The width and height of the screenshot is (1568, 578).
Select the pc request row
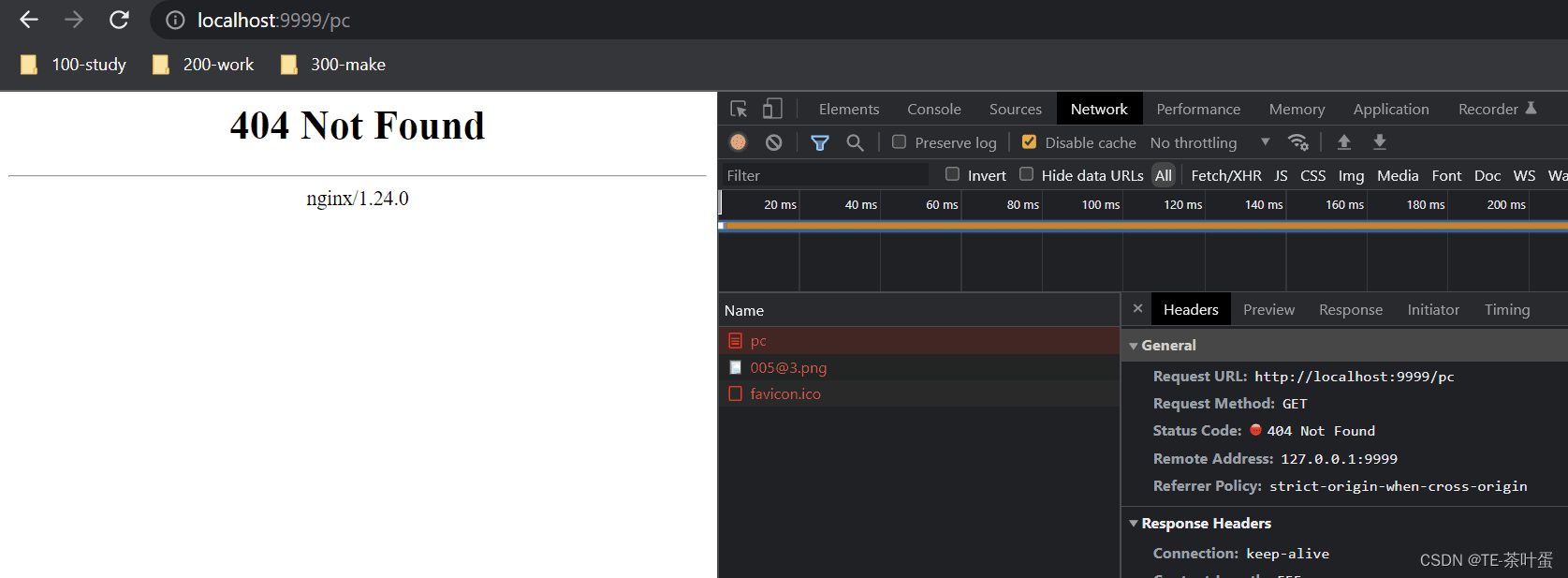(x=919, y=341)
